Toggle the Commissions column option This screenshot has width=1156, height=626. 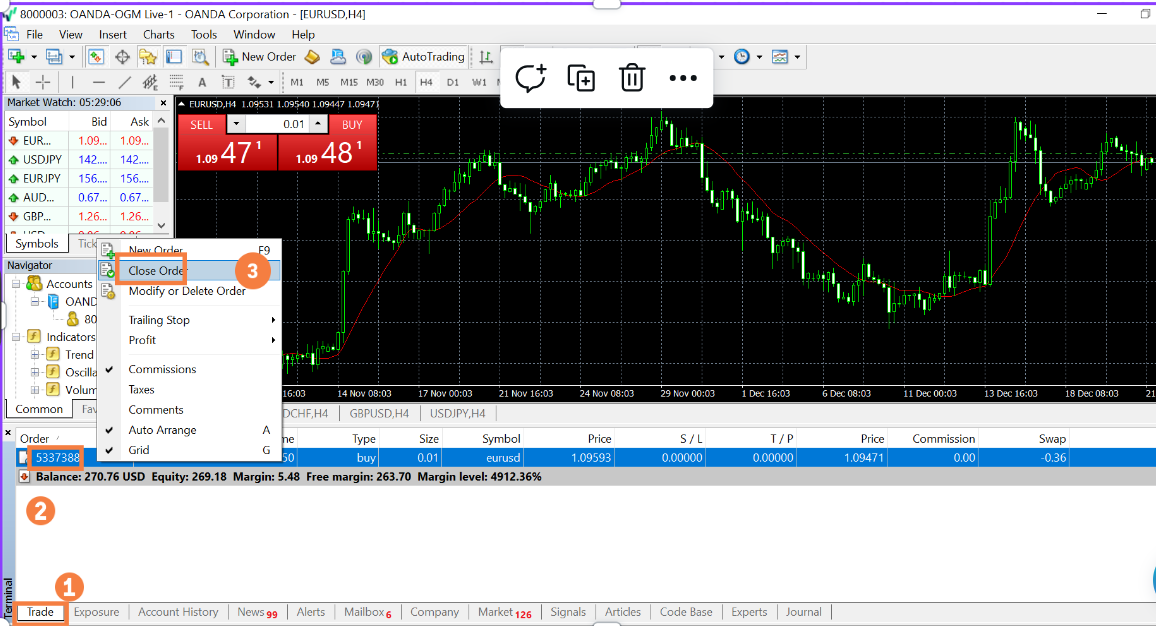click(162, 369)
